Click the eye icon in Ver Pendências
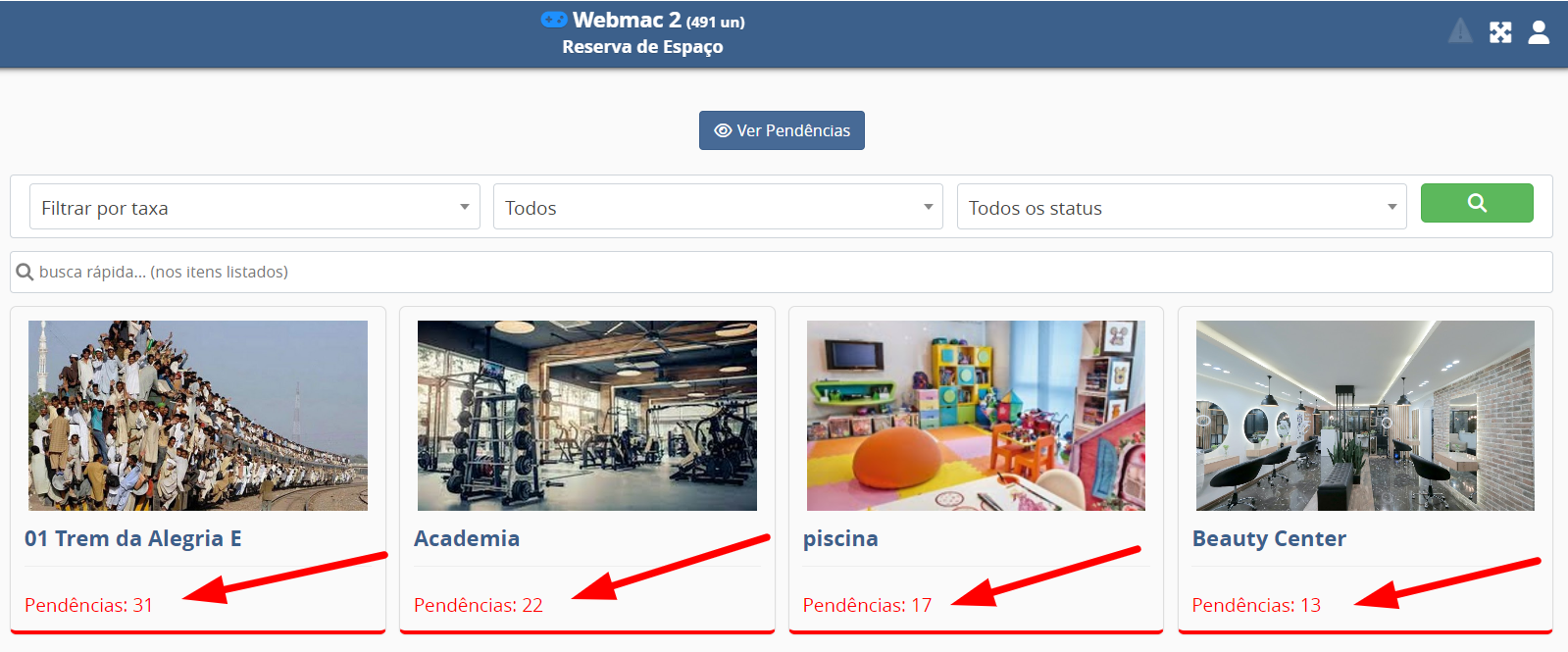The height and width of the screenshot is (652, 1568). pos(723,130)
